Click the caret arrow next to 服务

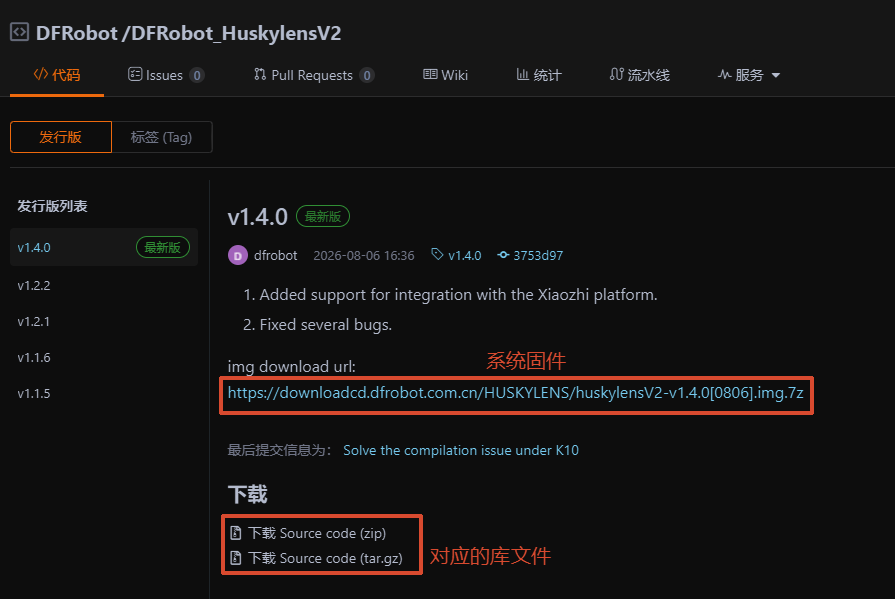pos(775,75)
